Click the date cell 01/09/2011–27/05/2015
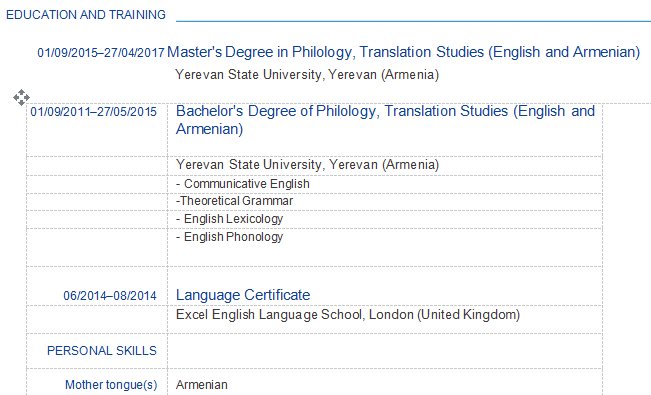This screenshot has height=395, width=651. pos(93,112)
